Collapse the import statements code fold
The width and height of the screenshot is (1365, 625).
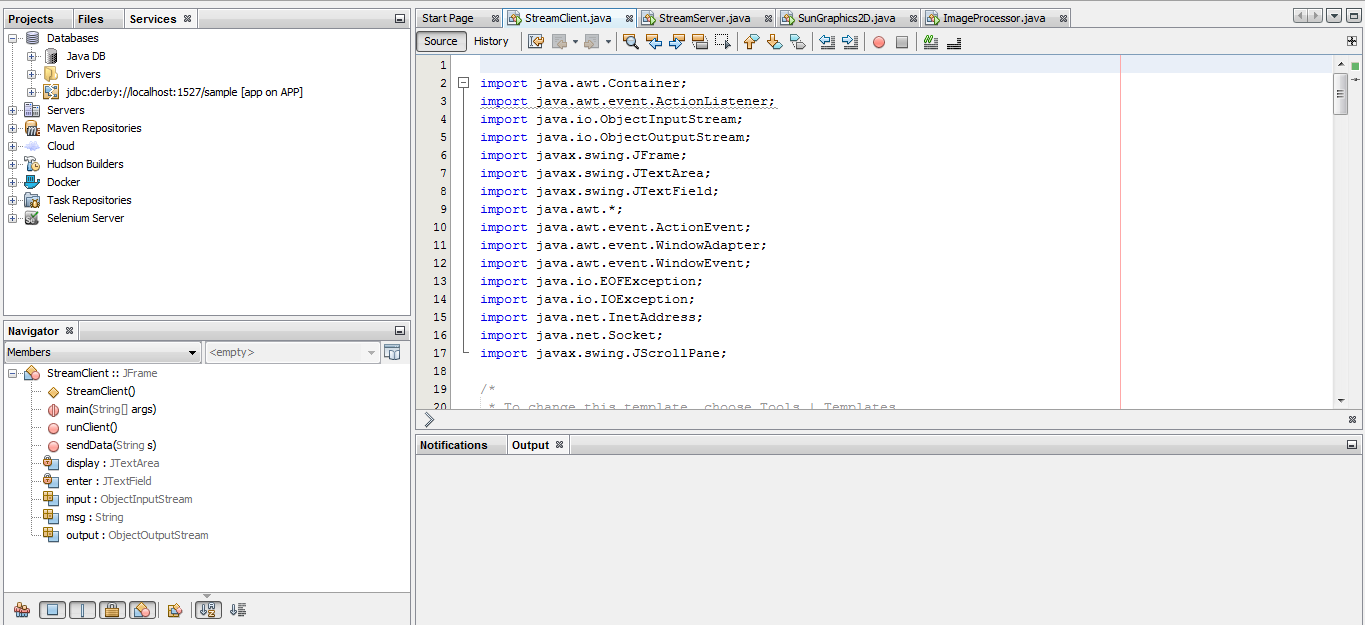463,84
